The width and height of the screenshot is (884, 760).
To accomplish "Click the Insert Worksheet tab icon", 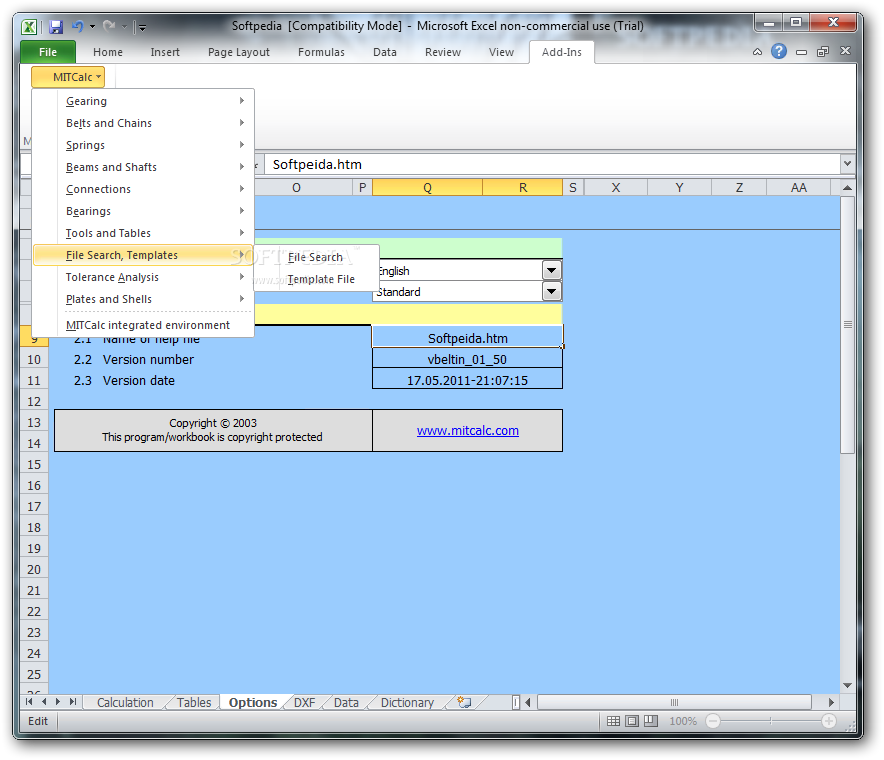I will coord(464,702).
